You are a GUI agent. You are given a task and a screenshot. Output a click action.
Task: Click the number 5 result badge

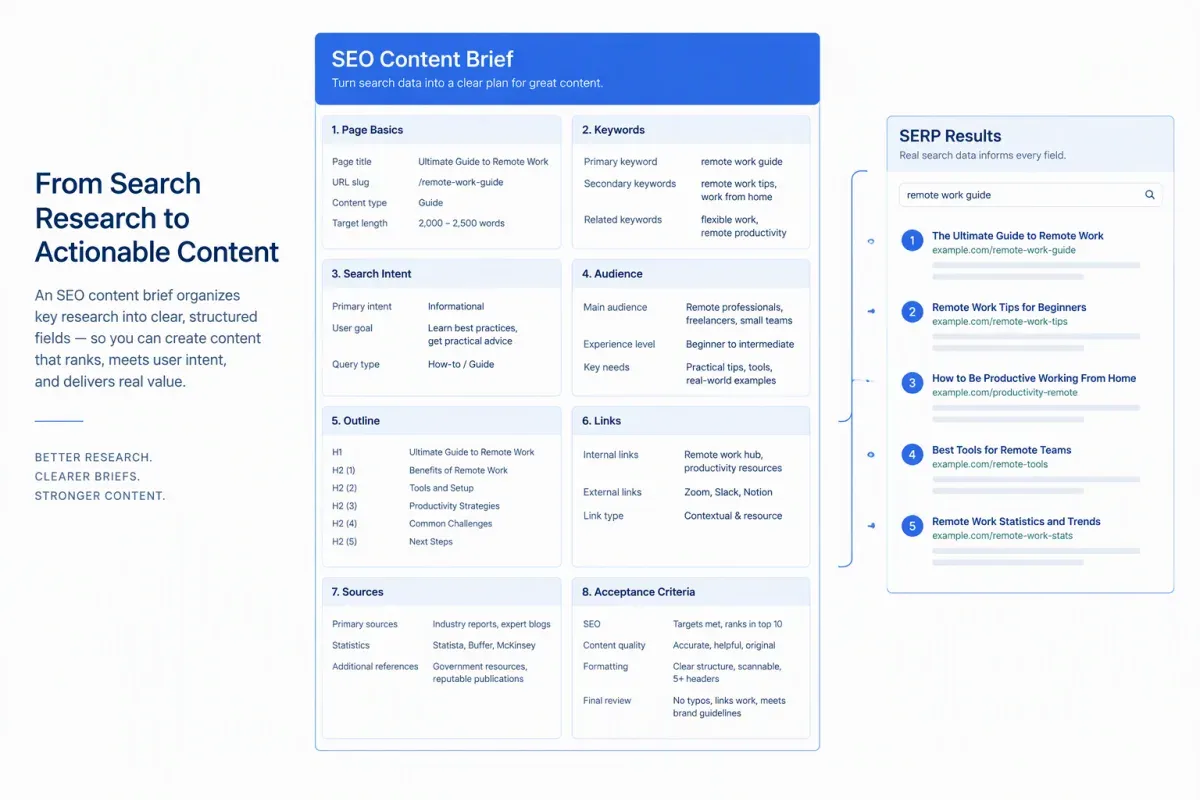(911, 526)
